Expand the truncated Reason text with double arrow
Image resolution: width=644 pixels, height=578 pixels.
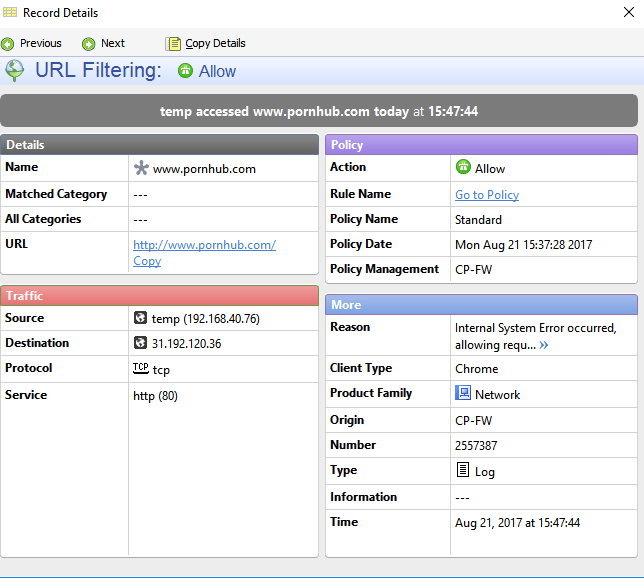pyautogui.click(x=544, y=345)
